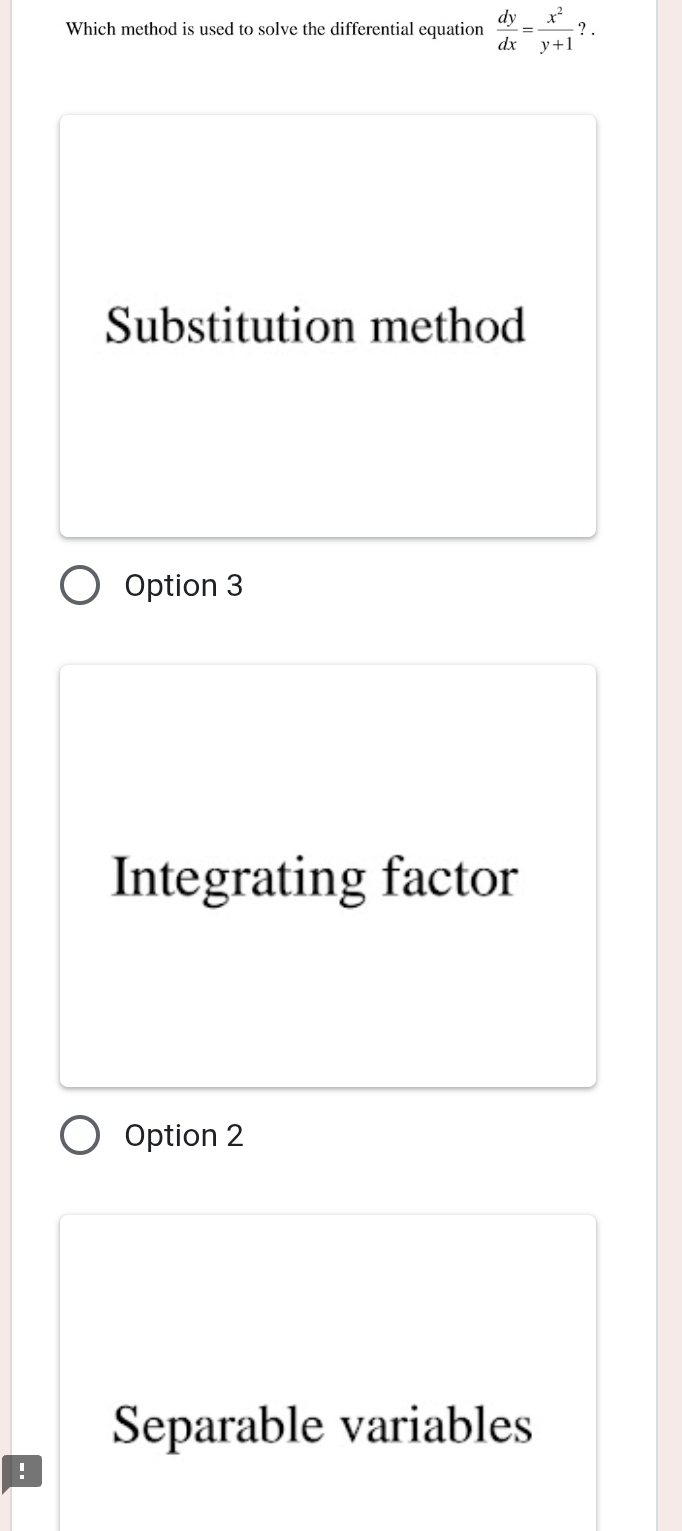Click the question prompt text
The width and height of the screenshot is (682, 1531).
point(270,29)
